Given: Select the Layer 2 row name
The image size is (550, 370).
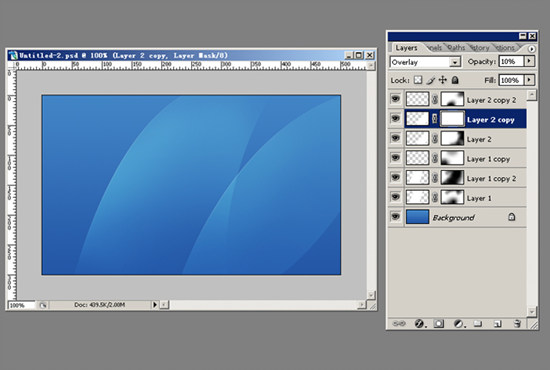Looking at the screenshot, I should point(479,140).
